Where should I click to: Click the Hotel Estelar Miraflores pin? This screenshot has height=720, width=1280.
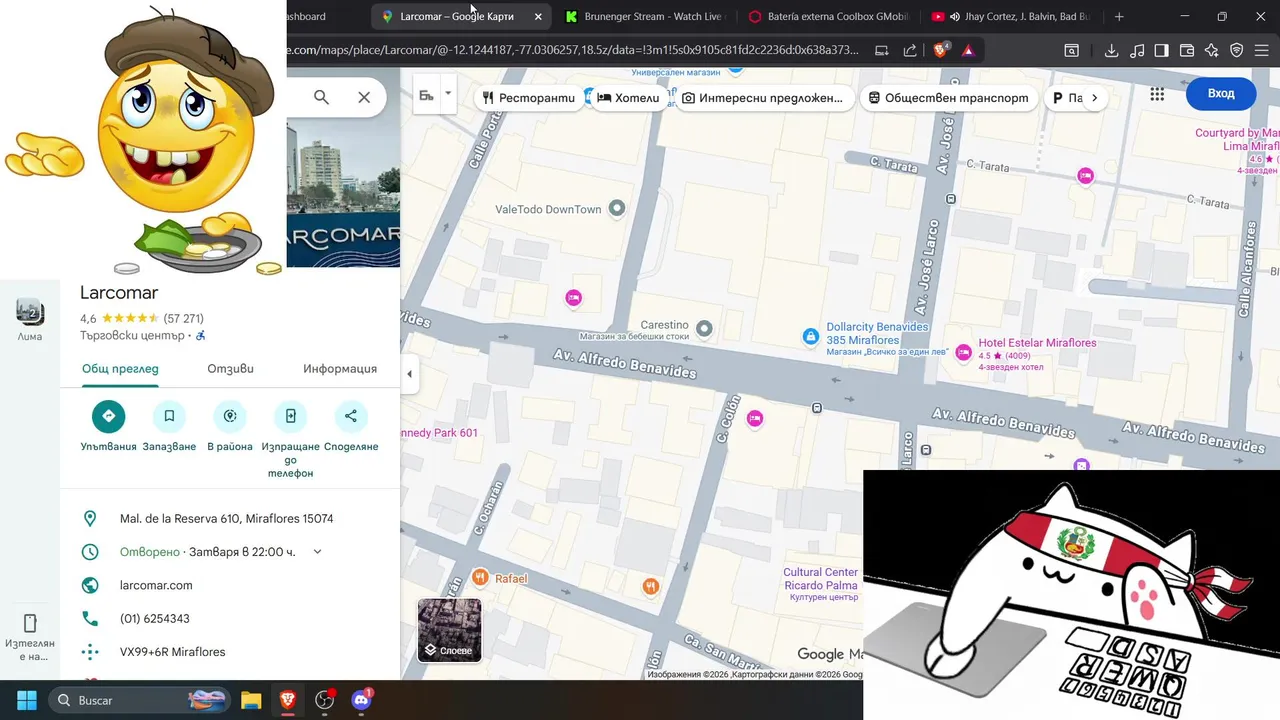coord(963,352)
